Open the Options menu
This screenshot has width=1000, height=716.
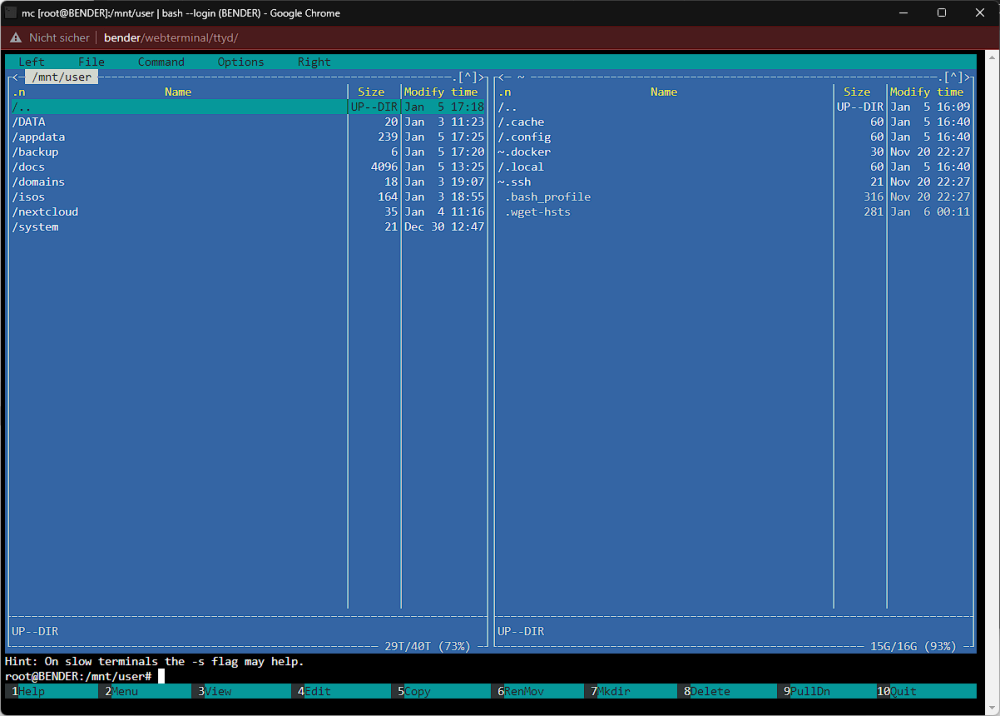240,62
